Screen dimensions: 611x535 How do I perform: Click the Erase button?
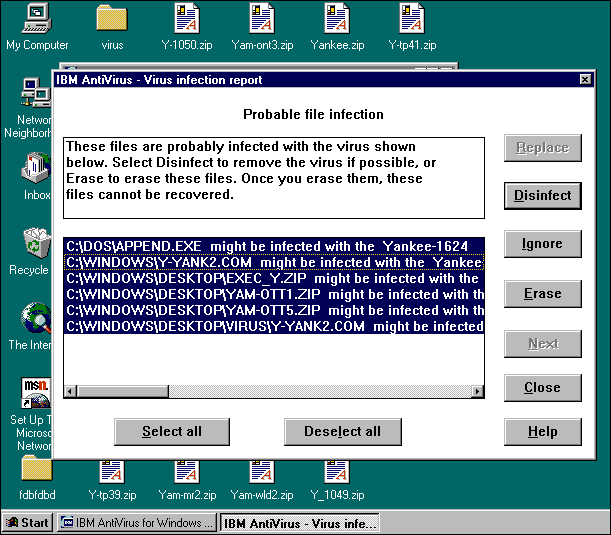coord(542,294)
